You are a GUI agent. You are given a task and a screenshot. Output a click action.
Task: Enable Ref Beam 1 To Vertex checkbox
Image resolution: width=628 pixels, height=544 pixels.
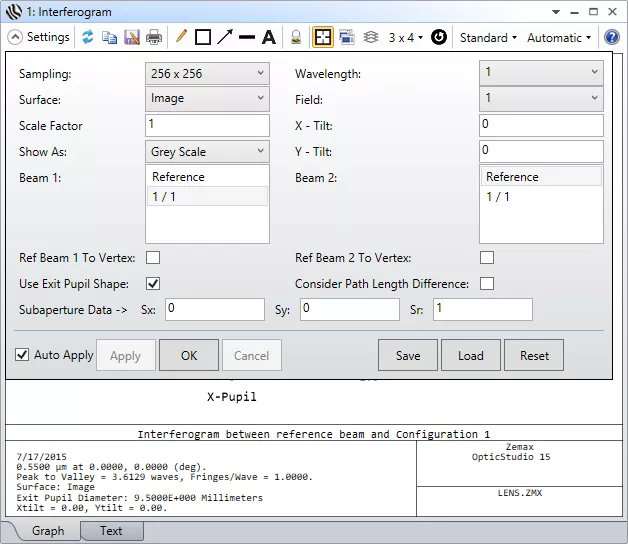153,258
